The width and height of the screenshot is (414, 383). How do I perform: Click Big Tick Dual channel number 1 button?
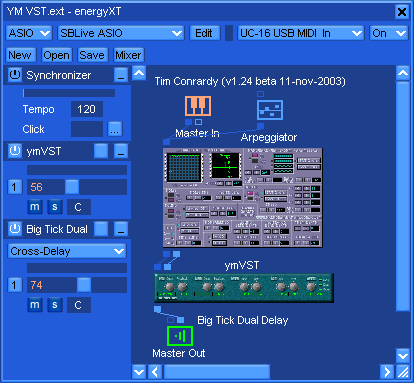coord(15,285)
